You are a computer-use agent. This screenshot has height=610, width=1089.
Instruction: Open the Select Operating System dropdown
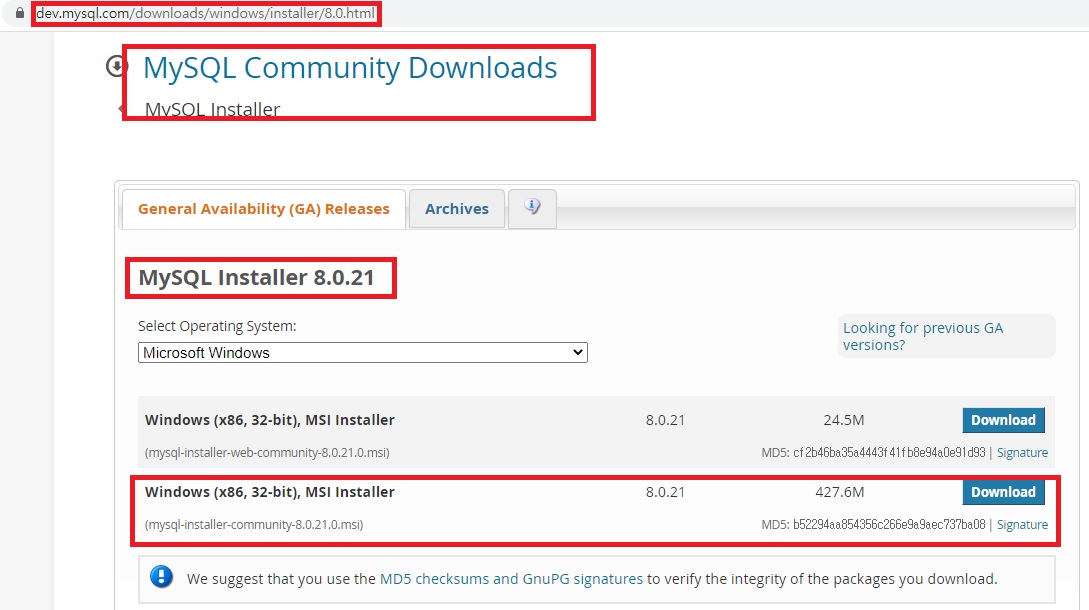363,352
